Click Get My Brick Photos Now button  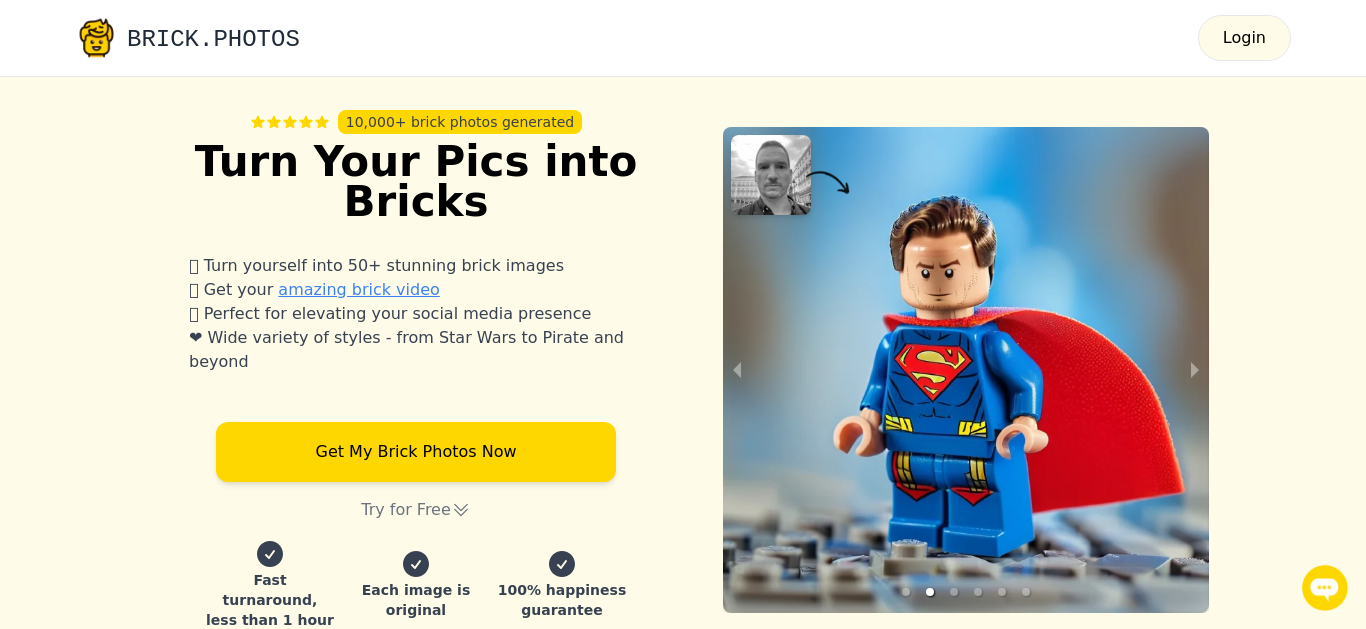416,452
